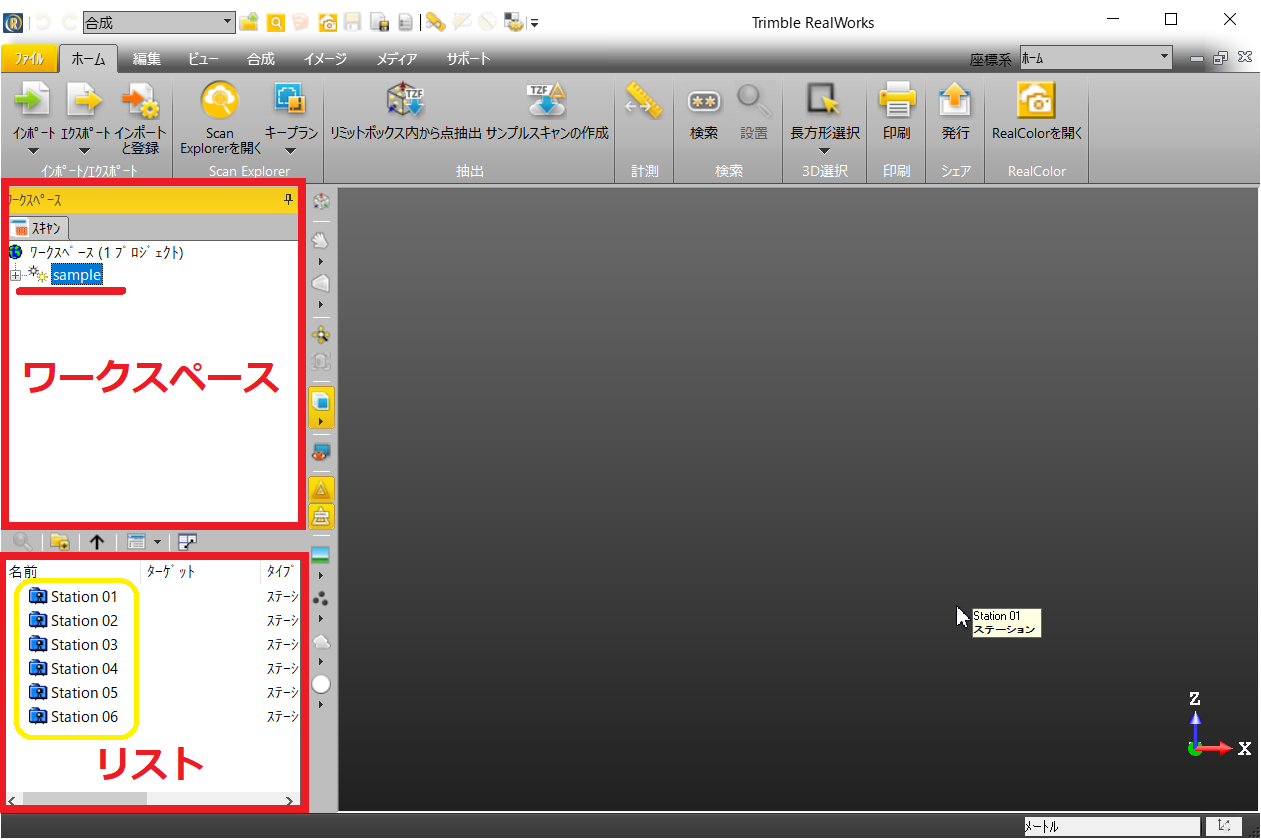1261x839 pixels.
Task: Open the coordinate system (座標系) ホーム dropdown
Action: pyautogui.click(x=1095, y=59)
